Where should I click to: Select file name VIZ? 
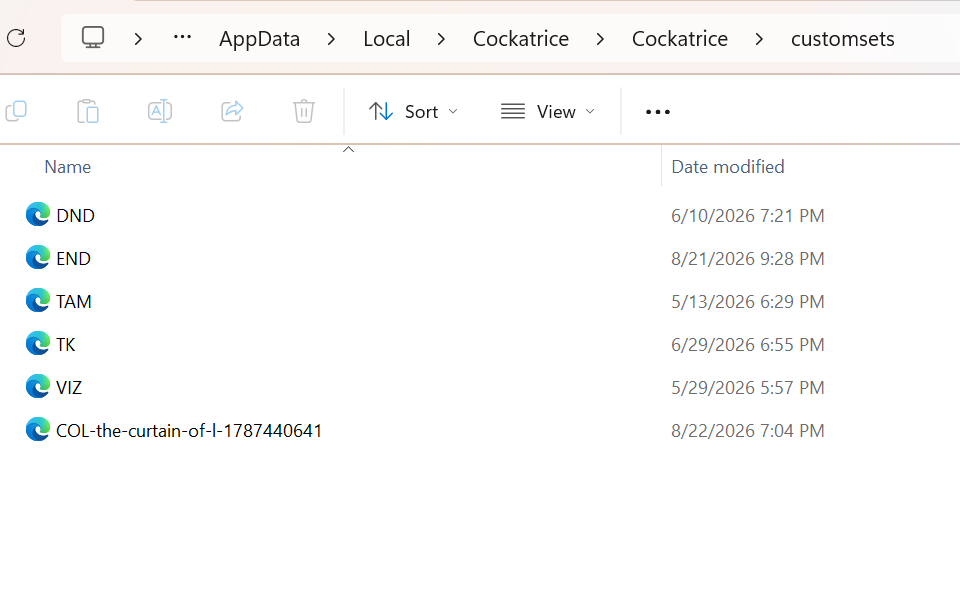click(x=69, y=387)
